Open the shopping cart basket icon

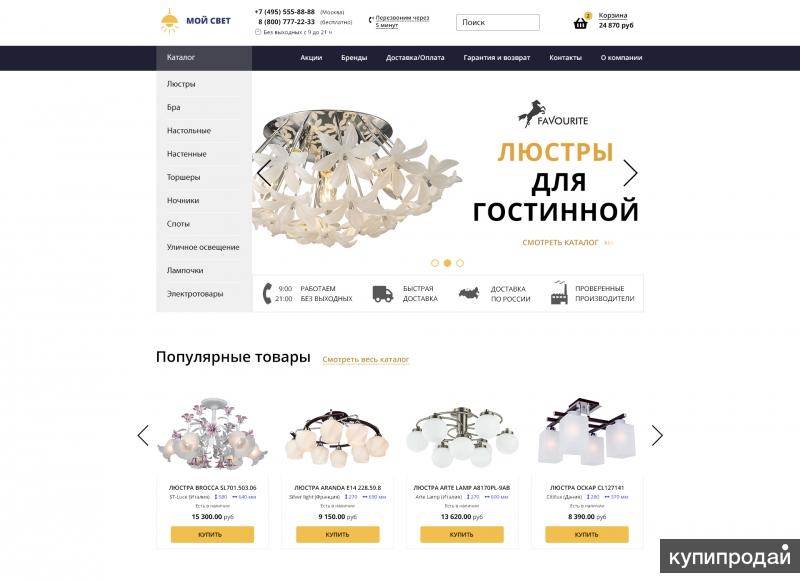coord(580,23)
